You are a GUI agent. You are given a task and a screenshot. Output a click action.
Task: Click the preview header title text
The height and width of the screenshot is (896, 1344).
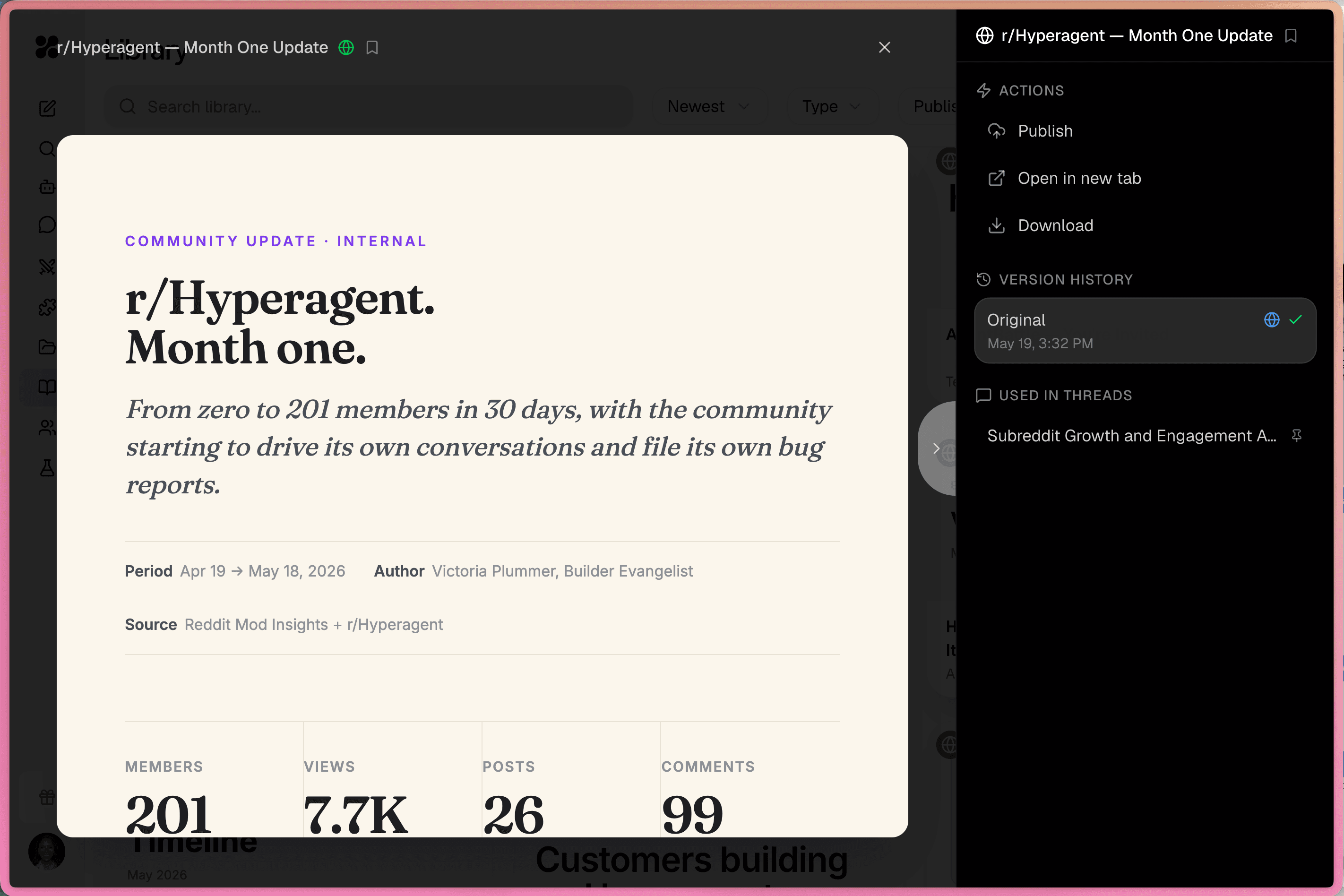[192, 47]
